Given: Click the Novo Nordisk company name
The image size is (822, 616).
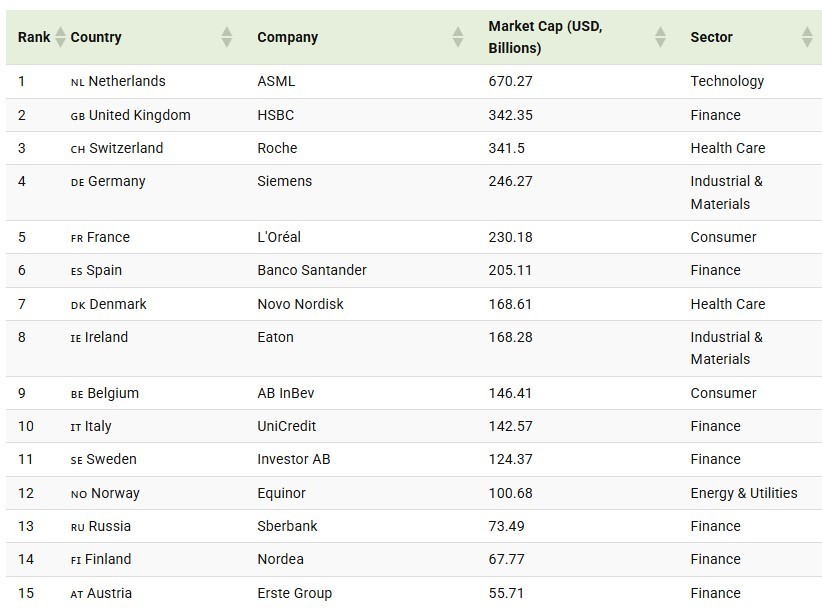Looking at the screenshot, I should coord(300,304).
